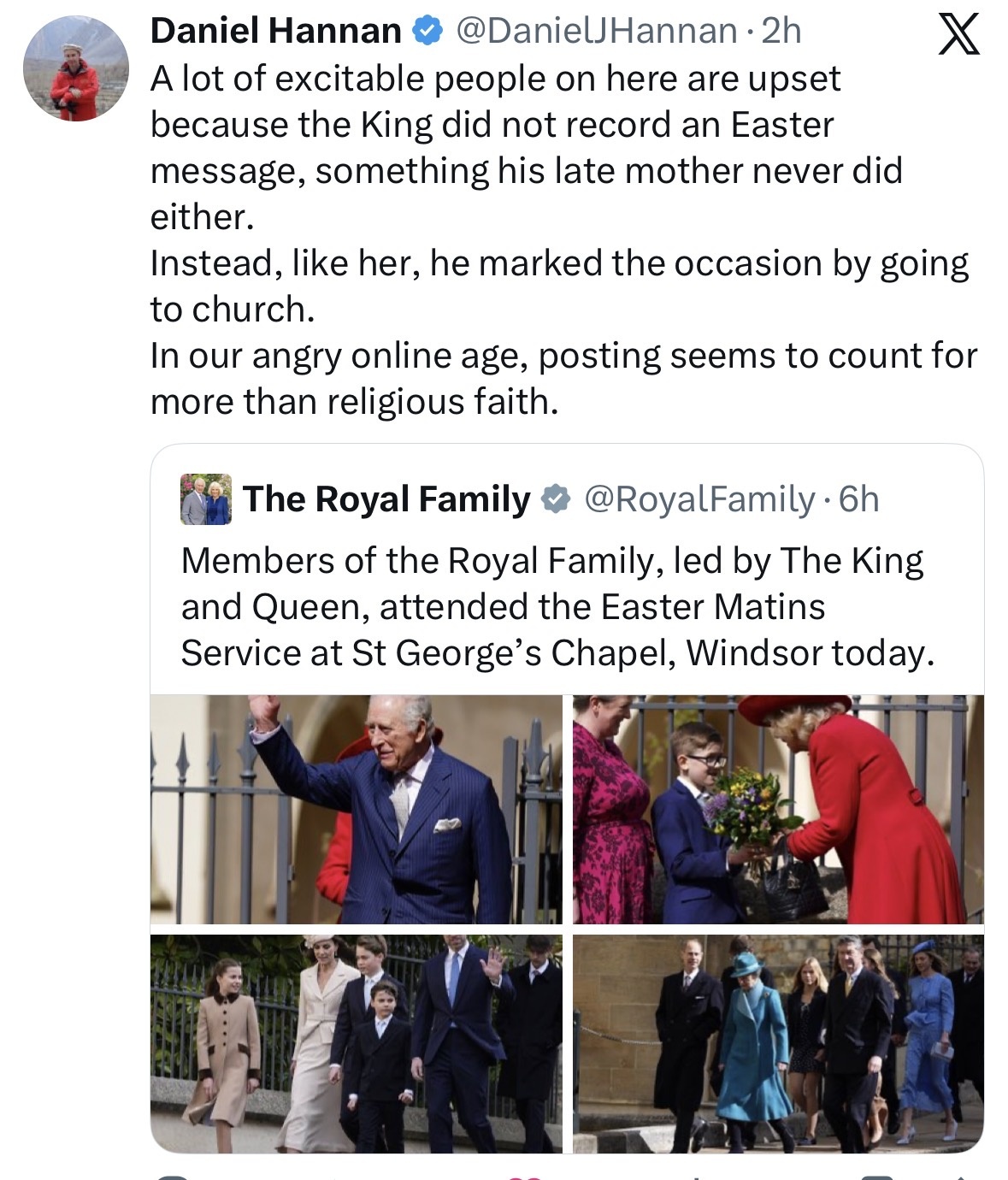Click the 2h timestamp on the post
The width and height of the screenshot is (1008, 1180).
[x=781, y=32]
